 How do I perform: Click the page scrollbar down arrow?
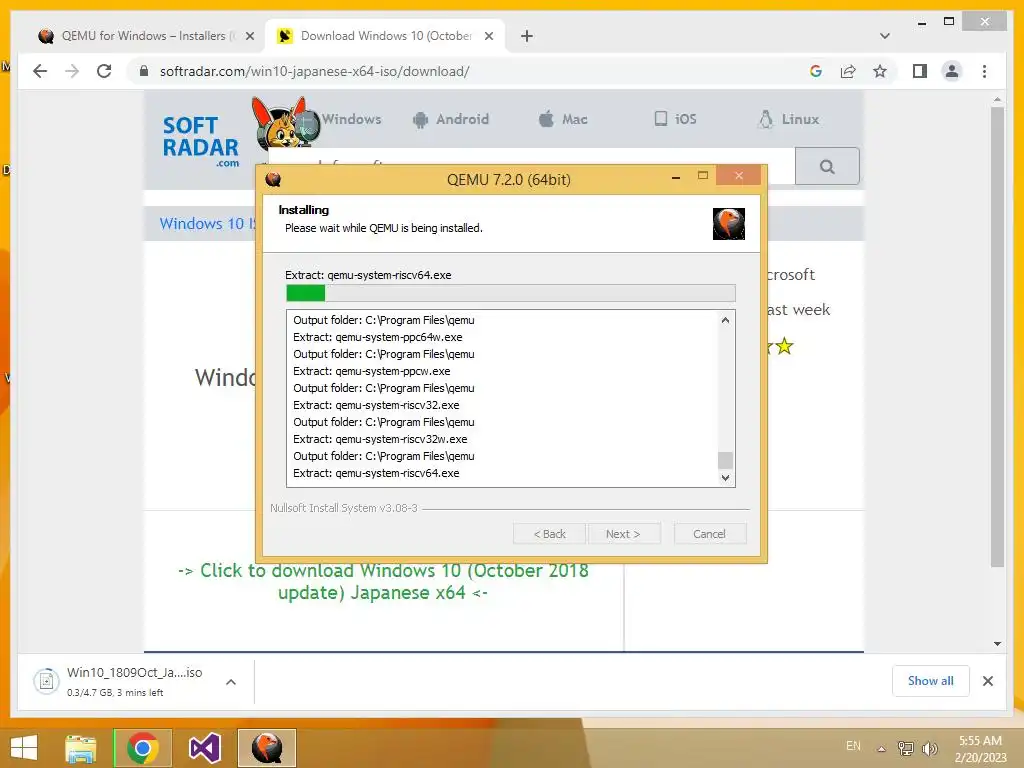tap(997, 643)
